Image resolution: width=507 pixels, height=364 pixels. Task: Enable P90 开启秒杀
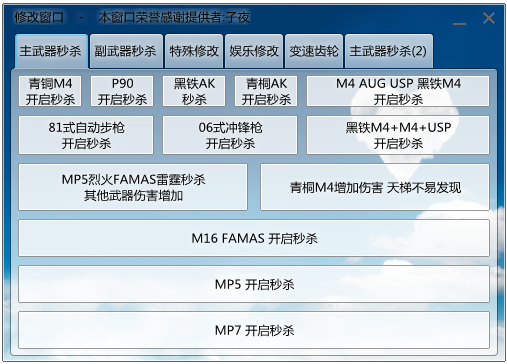122,91
